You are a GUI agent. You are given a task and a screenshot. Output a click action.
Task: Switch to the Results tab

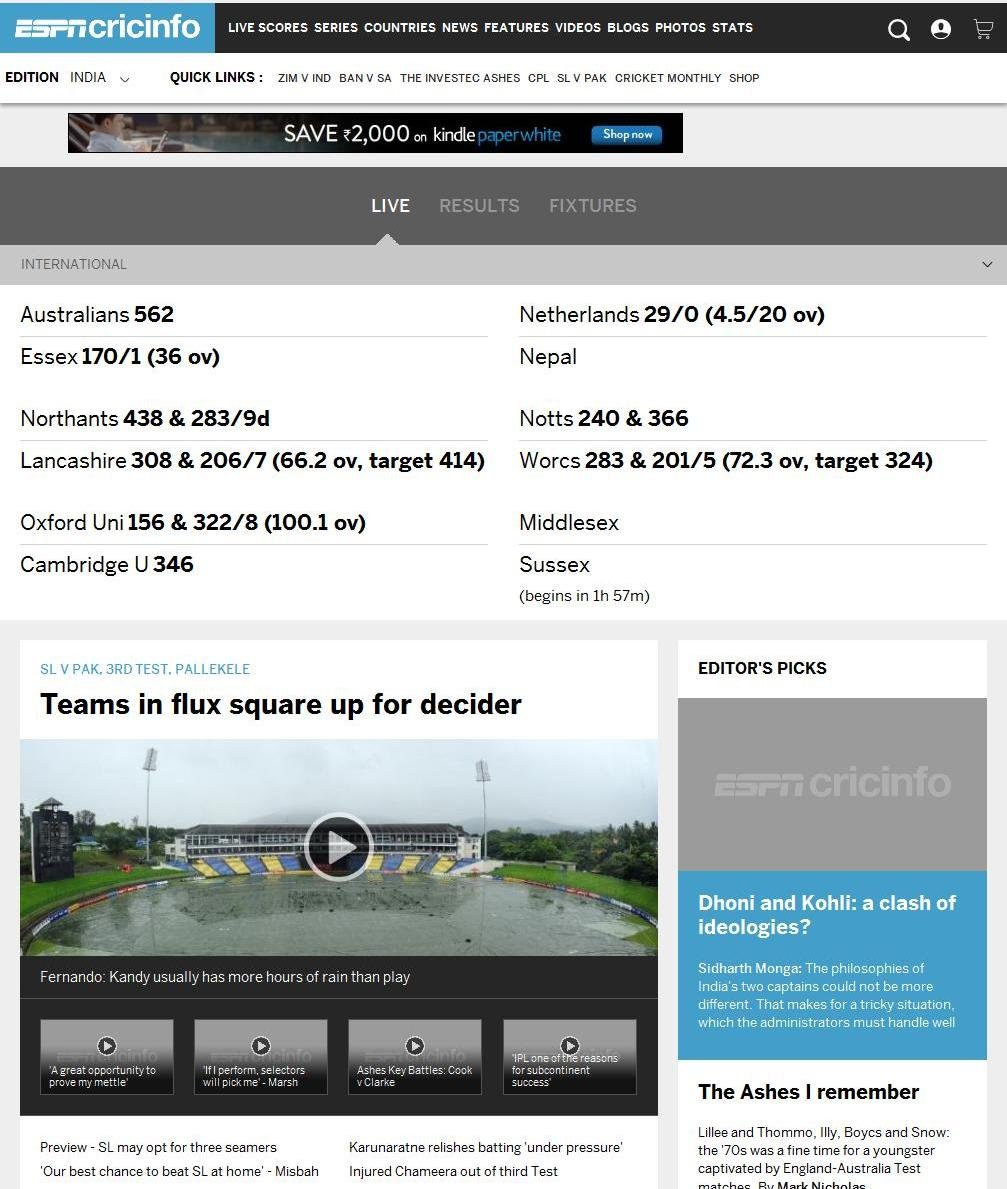click(479, 206)
